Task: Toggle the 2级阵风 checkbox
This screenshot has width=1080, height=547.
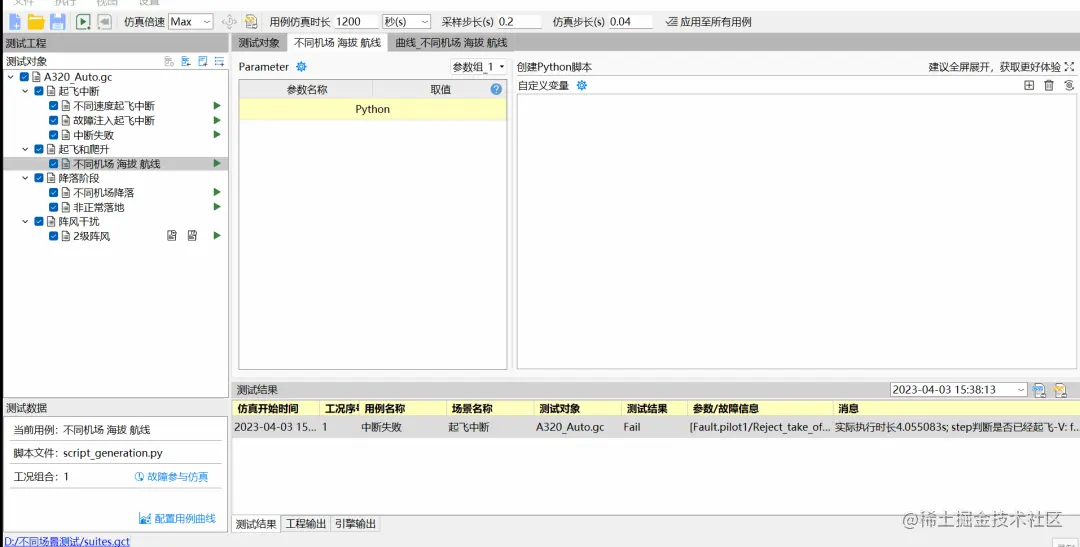Action: [x=54, y=236]
